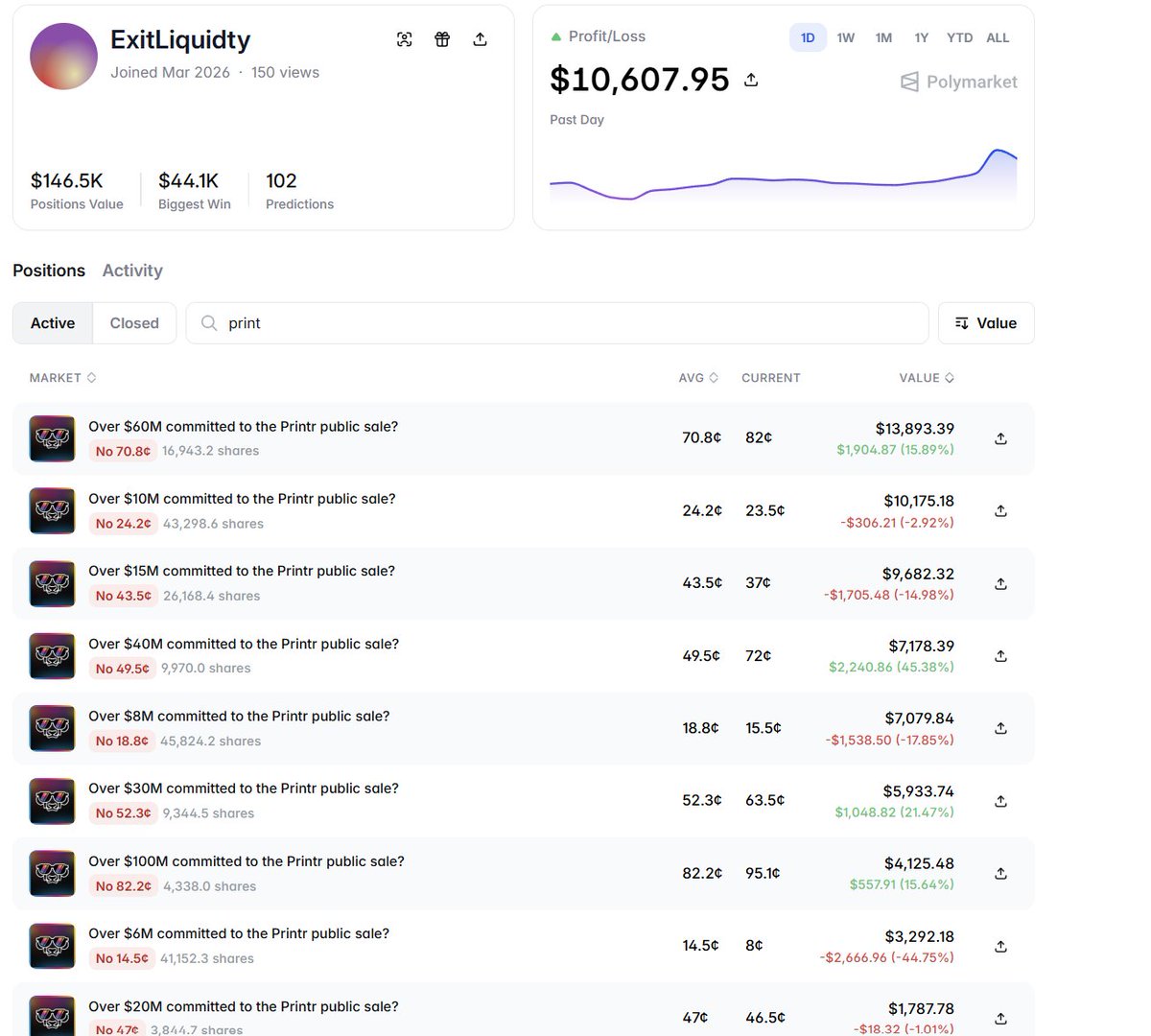Click the $146.5K Positions Value stat
The width and height of the screenshot is (1151, 1036).
pos(77,190)
